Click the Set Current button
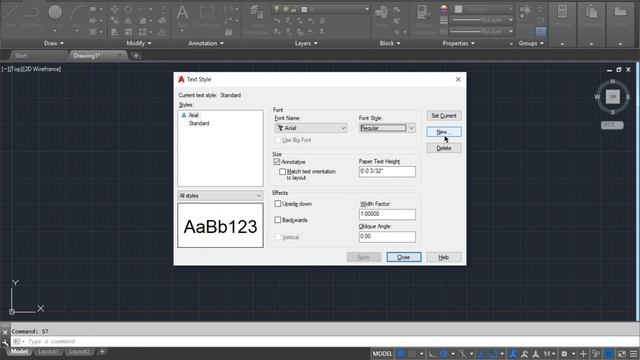Viewport: 640px width, 360px height. (x=444, y=116)
